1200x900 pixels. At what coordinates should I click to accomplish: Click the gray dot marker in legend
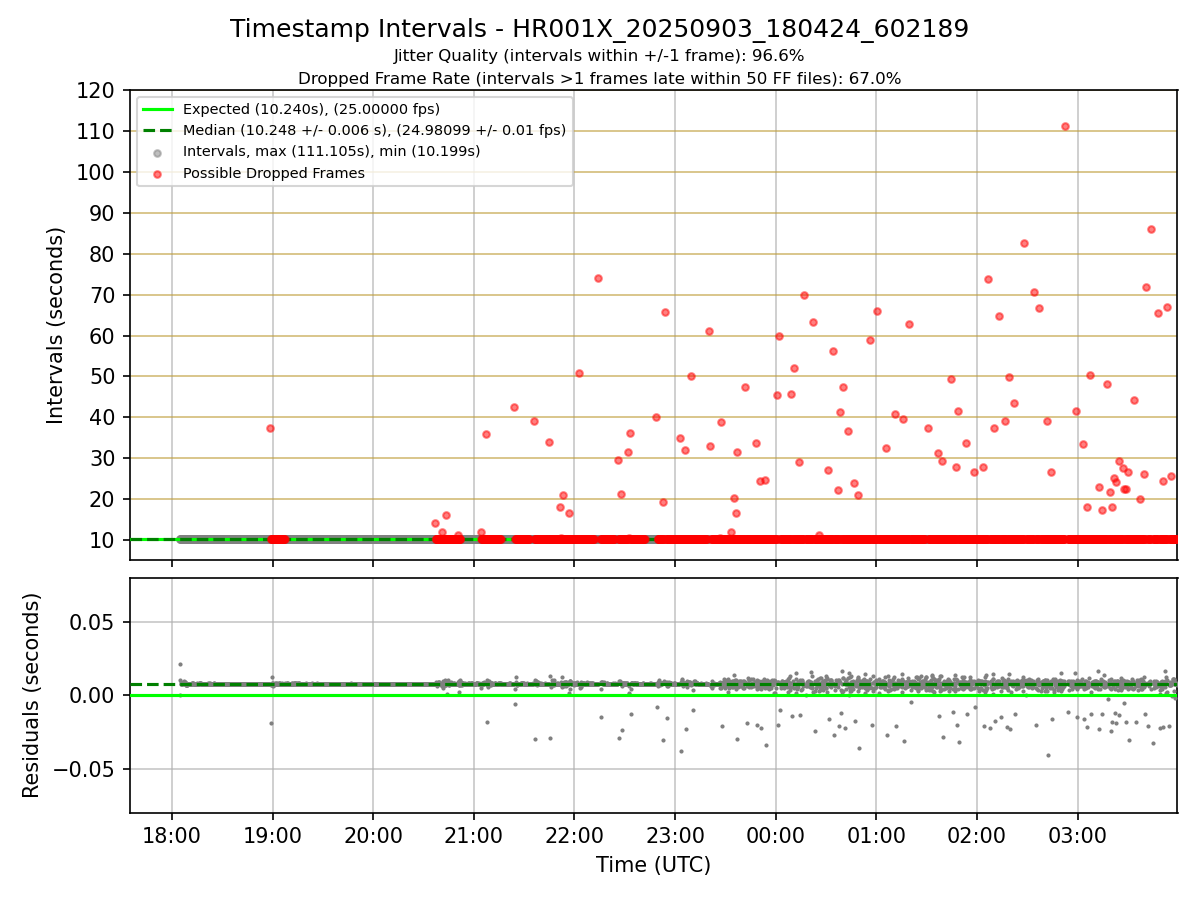tap(158, 152)
